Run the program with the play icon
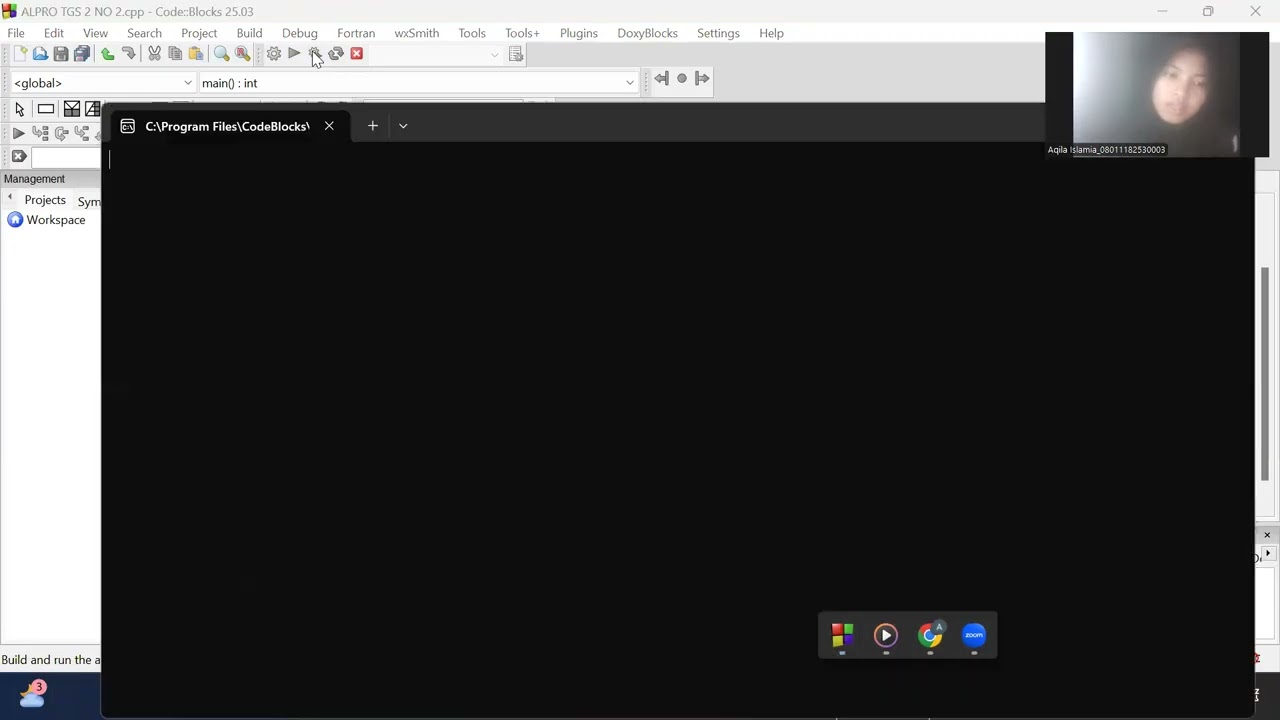The width and height of the screenshot is (1280, 720). pyautogui.click(x=294, y=54)
